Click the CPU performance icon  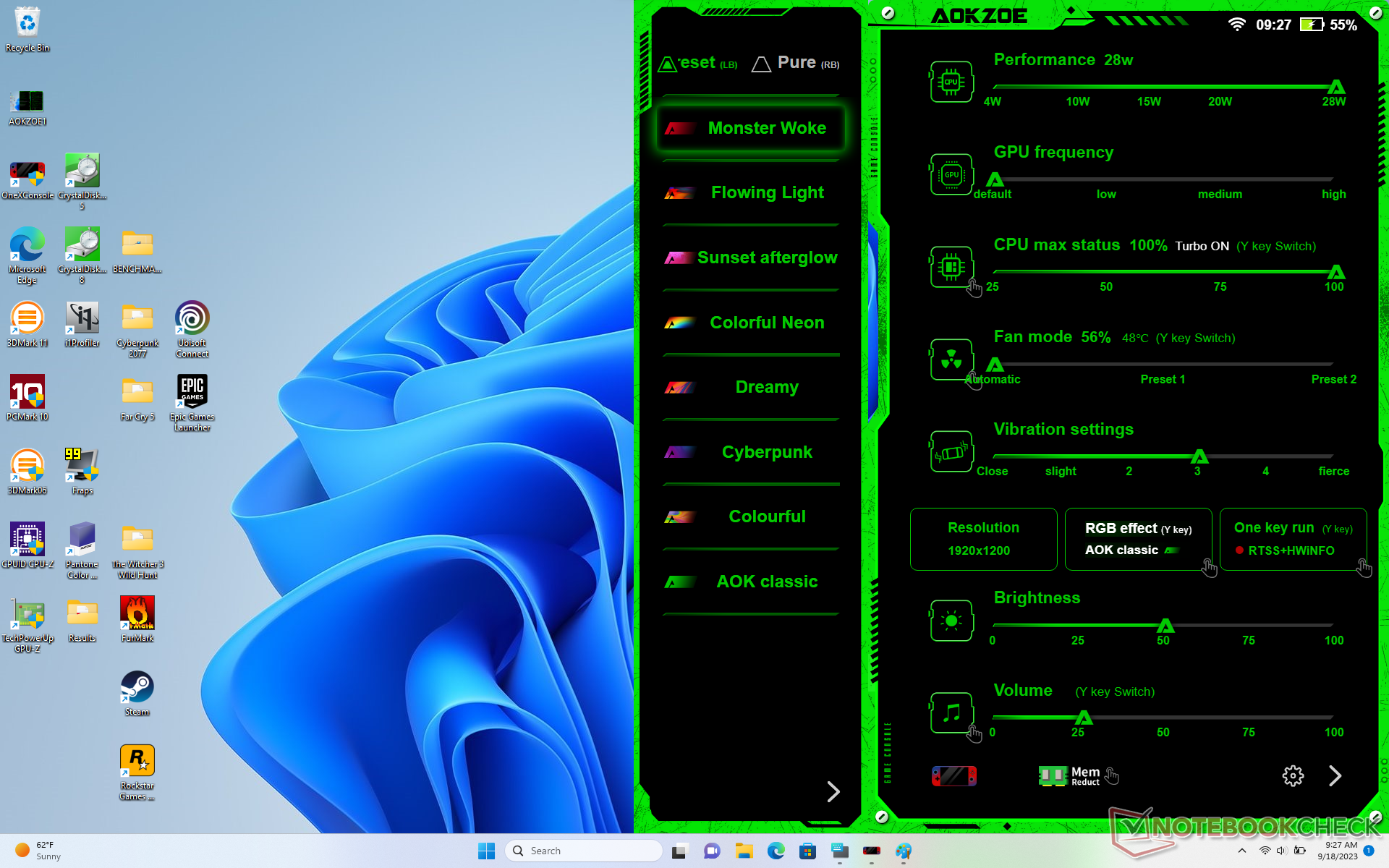click(951, 82)
